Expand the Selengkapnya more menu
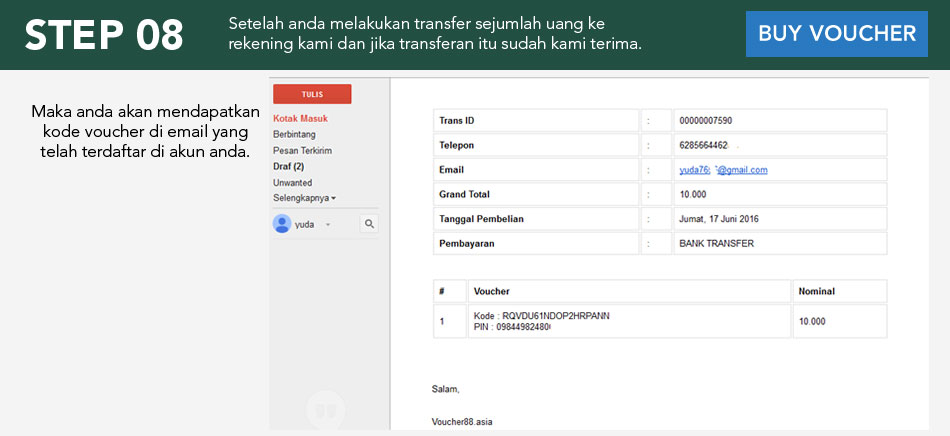Screen dimensions: 950x436 (304, 198)
